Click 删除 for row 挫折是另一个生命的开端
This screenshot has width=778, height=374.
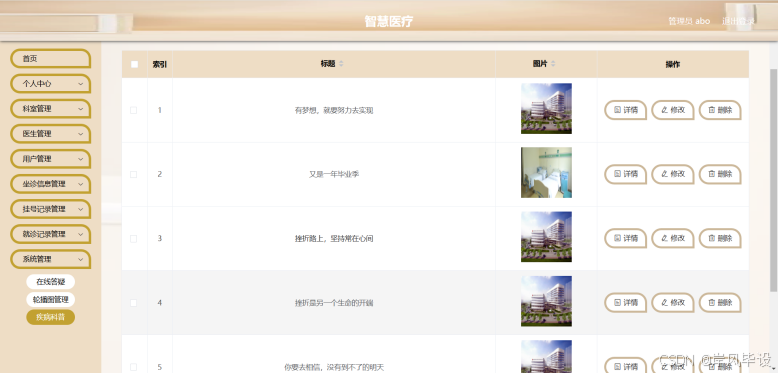point(720,303)
